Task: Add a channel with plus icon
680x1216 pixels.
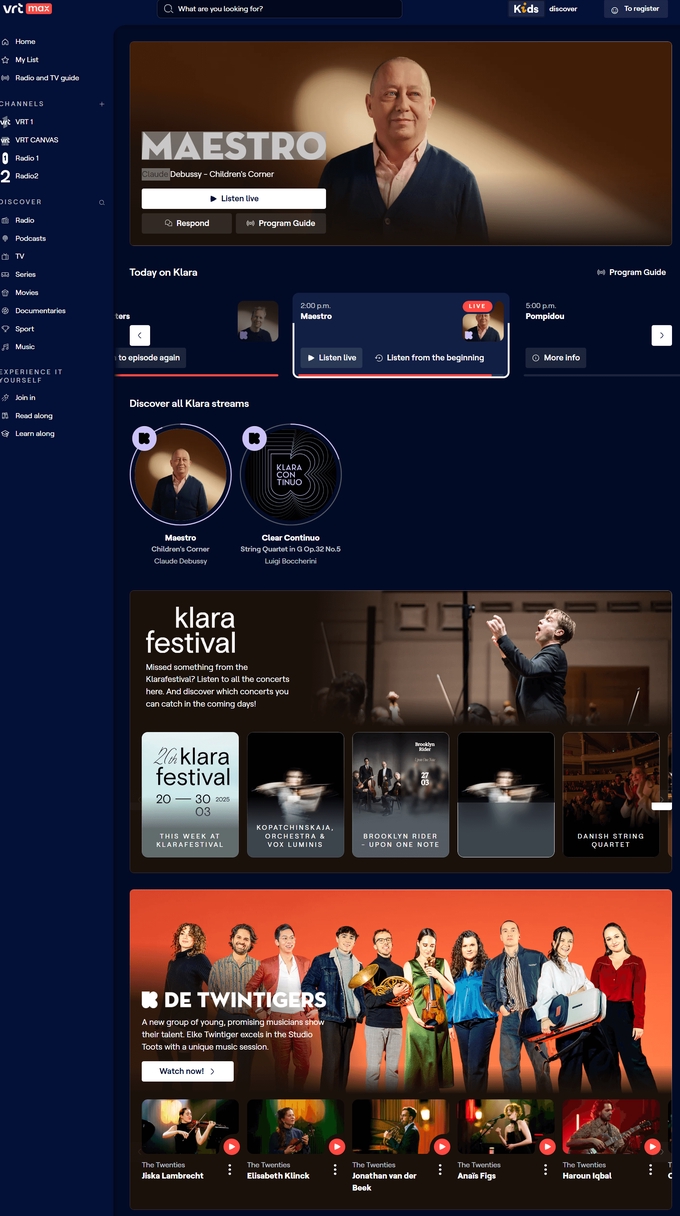Action: pyautogui.click(x=102, y=104)
